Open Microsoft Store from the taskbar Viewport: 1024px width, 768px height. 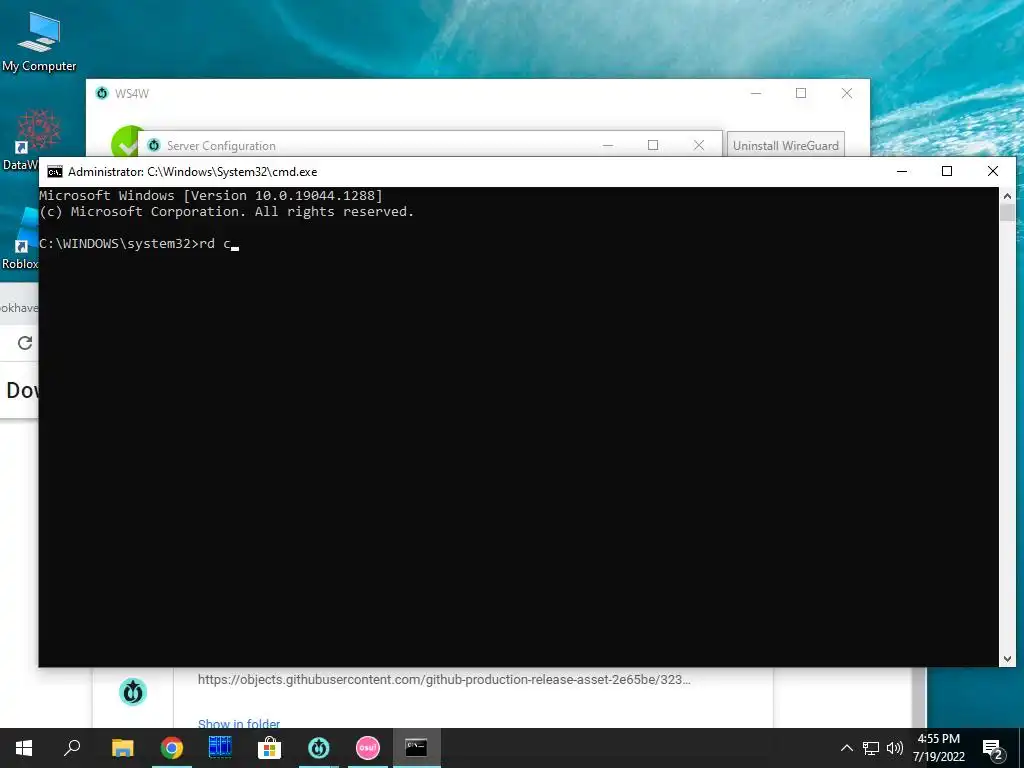pyautogui.click(x=269, y=748)
